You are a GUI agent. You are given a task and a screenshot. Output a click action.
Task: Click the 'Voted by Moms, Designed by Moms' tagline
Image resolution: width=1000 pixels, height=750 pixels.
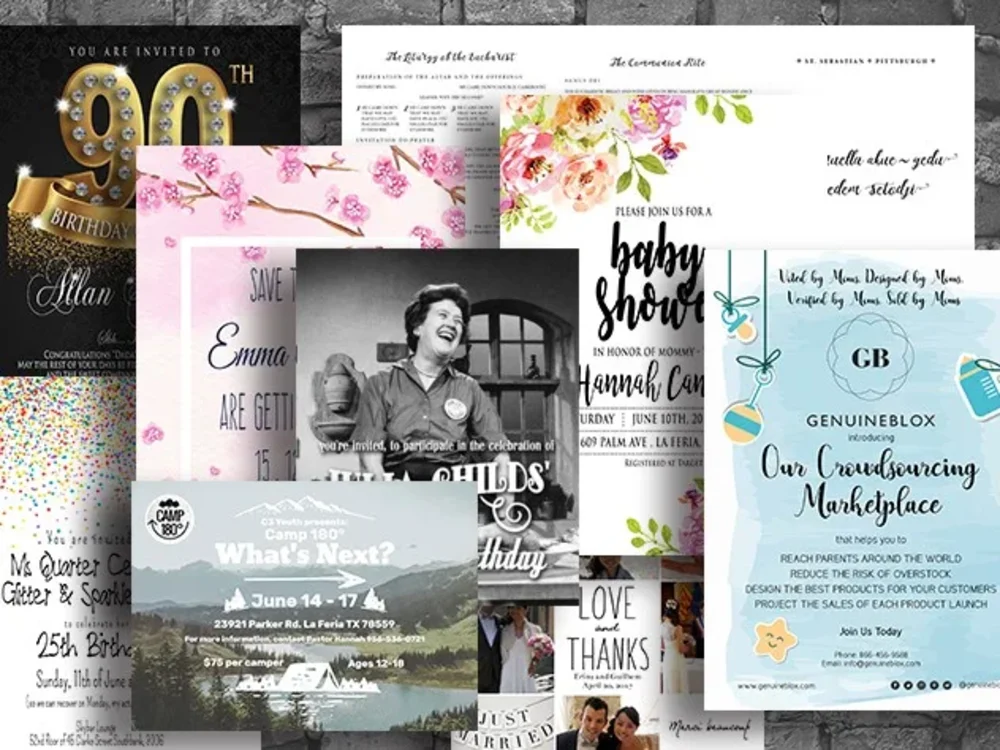tap(871, 277)
